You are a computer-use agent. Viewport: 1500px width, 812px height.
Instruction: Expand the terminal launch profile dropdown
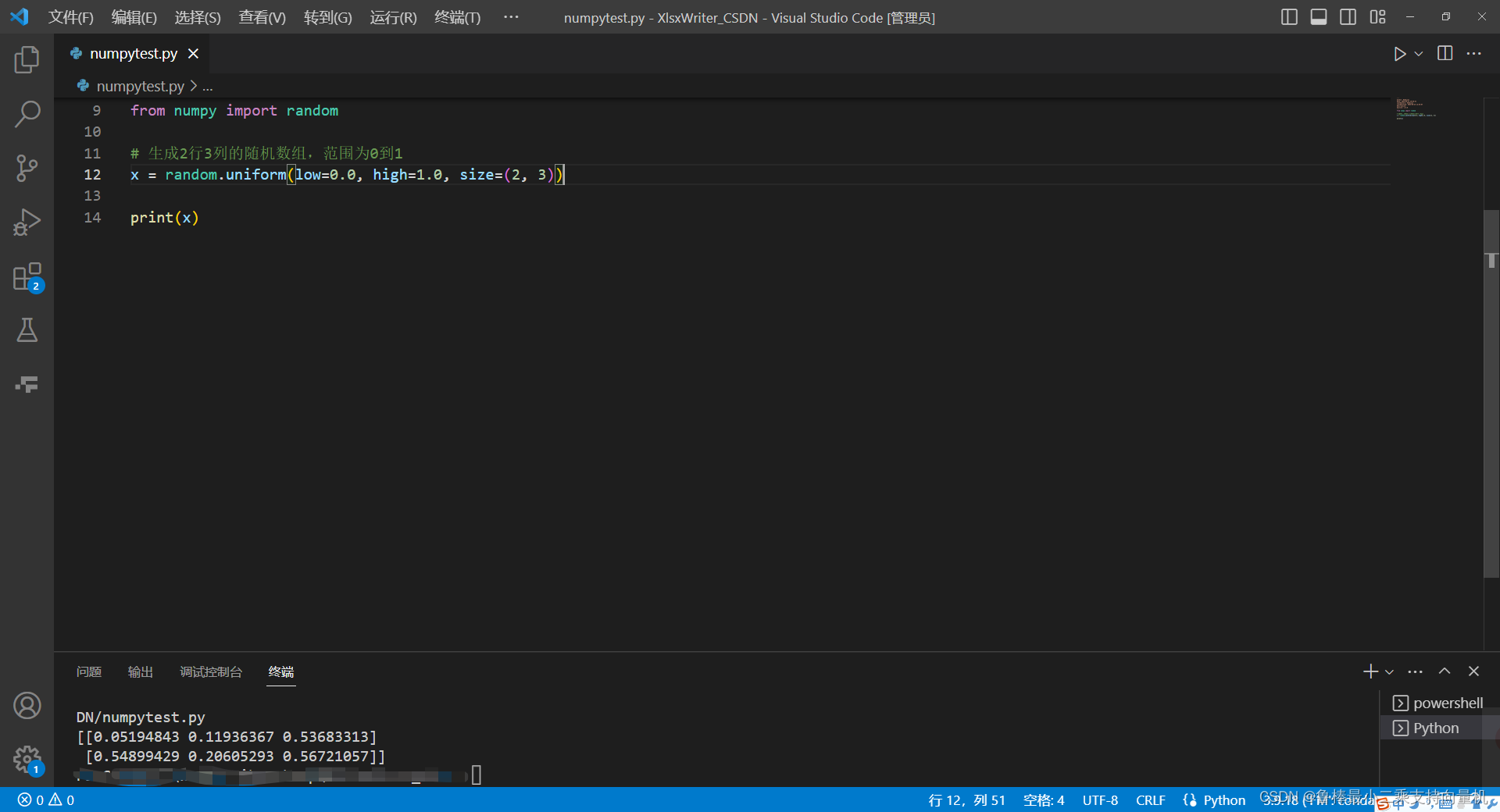[x=1389, y=671]
